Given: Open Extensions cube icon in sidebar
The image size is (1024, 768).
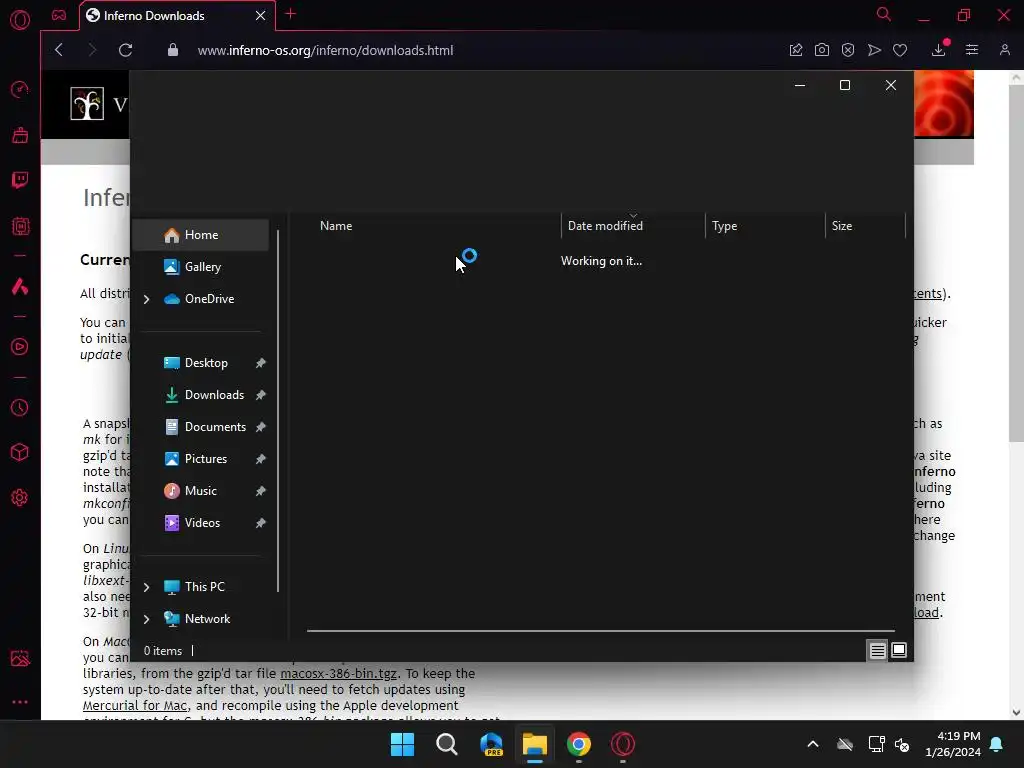Looking at the screenshot, I should click(x=20, y=452).
